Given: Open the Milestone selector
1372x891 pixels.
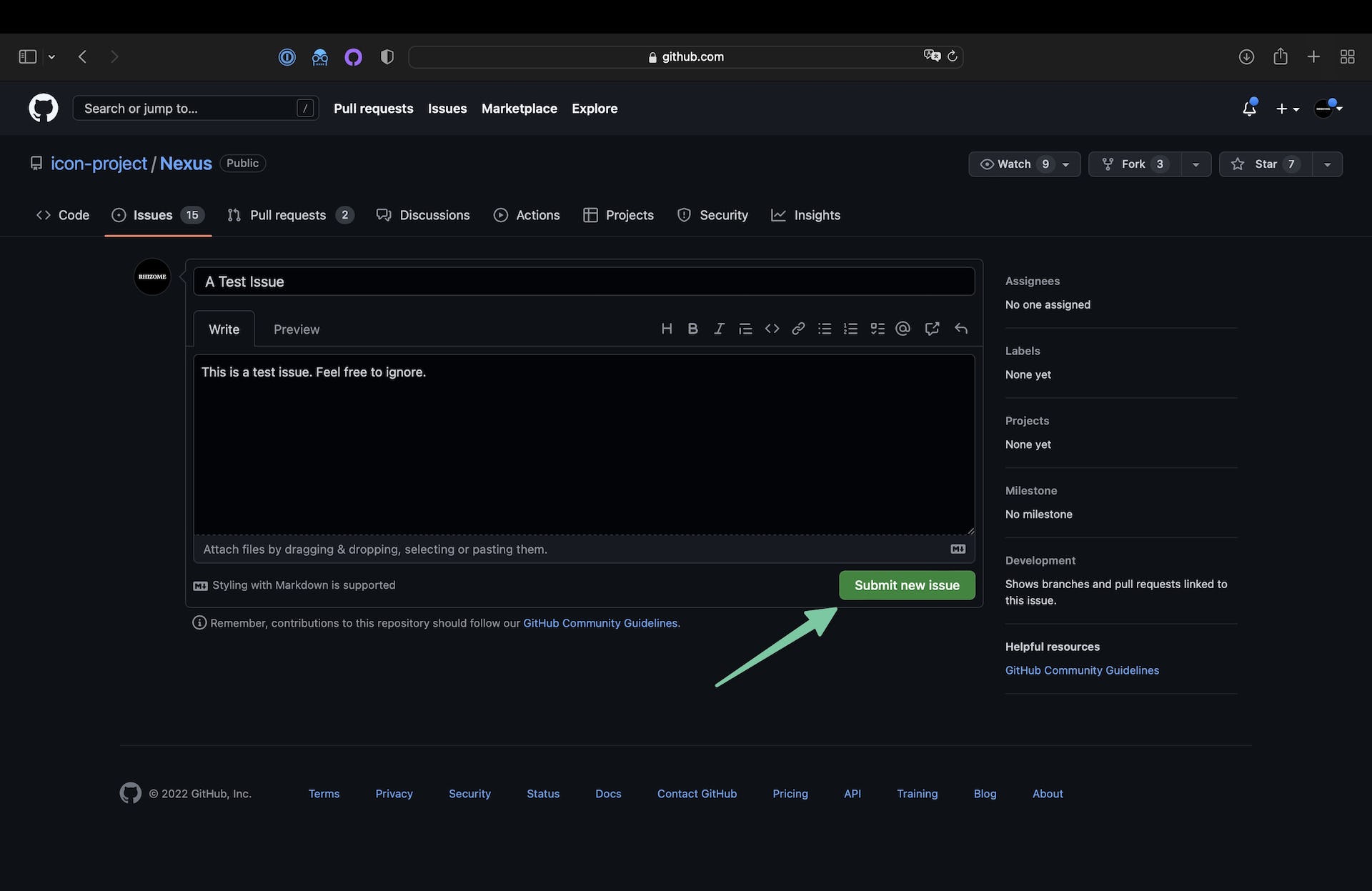Looking at the screenshot, I should (1031, 491).
